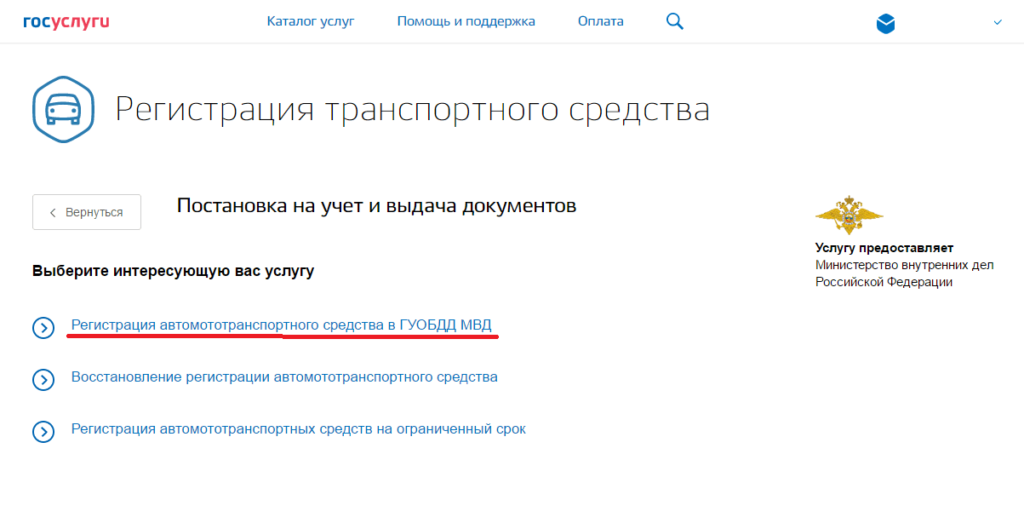The height and width of the screenshot is (523, 1024).
Task: Click the Регистрация транспортного средства heading
Action: coord(412,109)
